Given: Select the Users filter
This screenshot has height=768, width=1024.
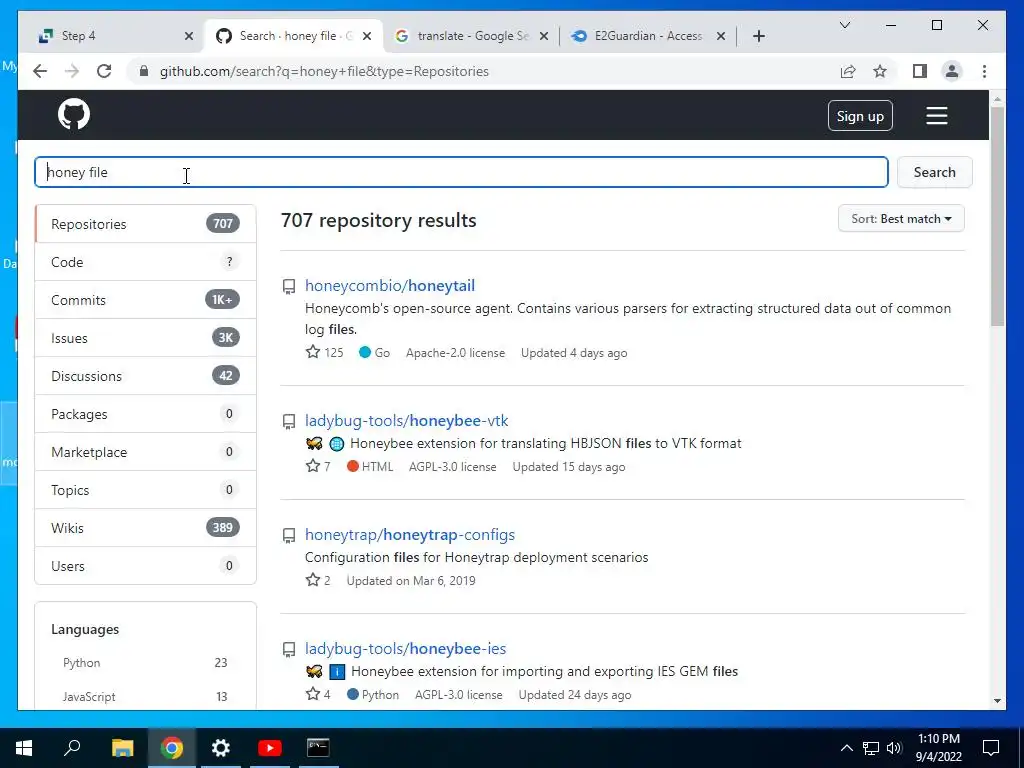Looking at the screenshot, I should coord(145,566).
